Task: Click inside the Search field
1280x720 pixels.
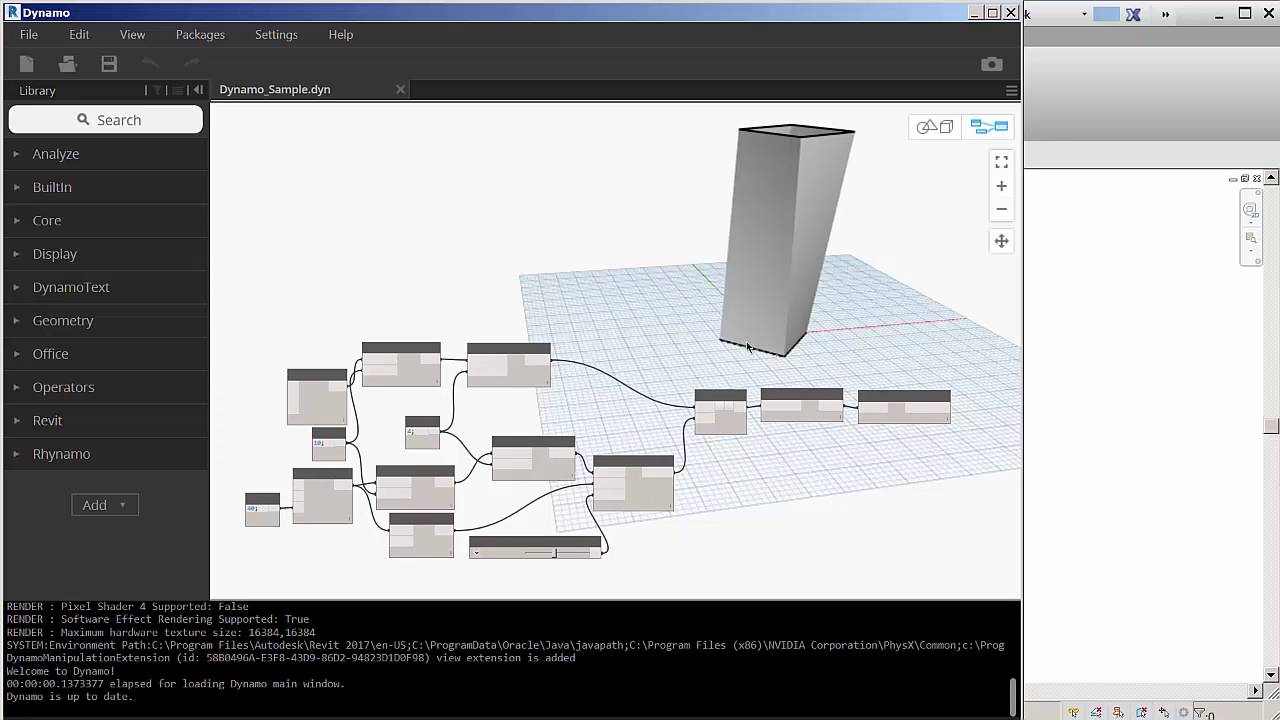Action: 105,119
